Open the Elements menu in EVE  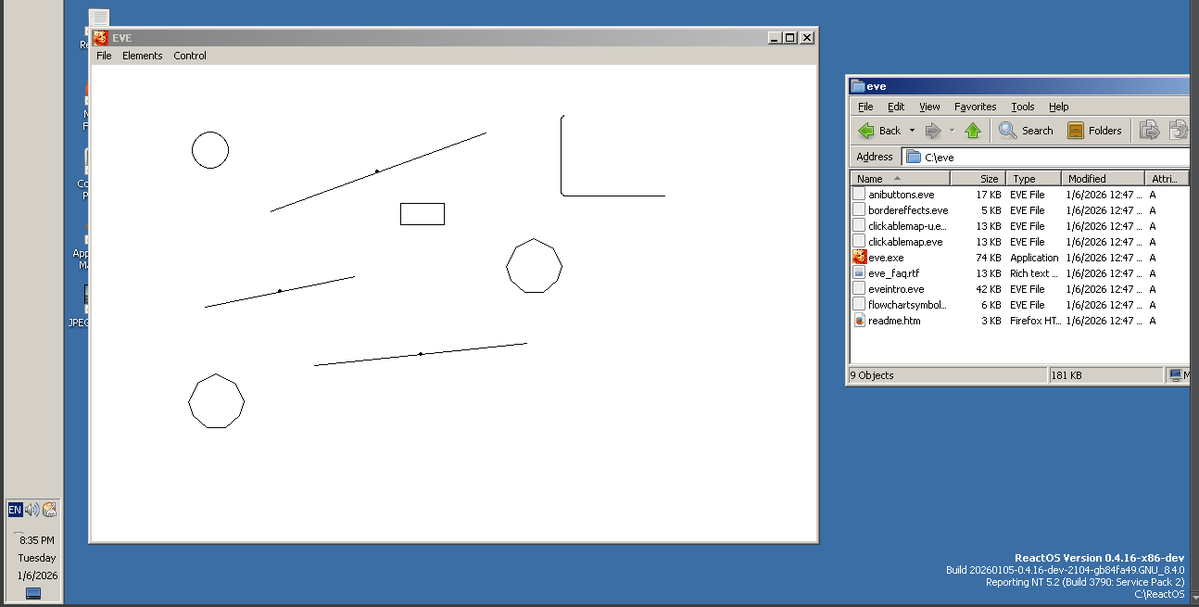142,56
